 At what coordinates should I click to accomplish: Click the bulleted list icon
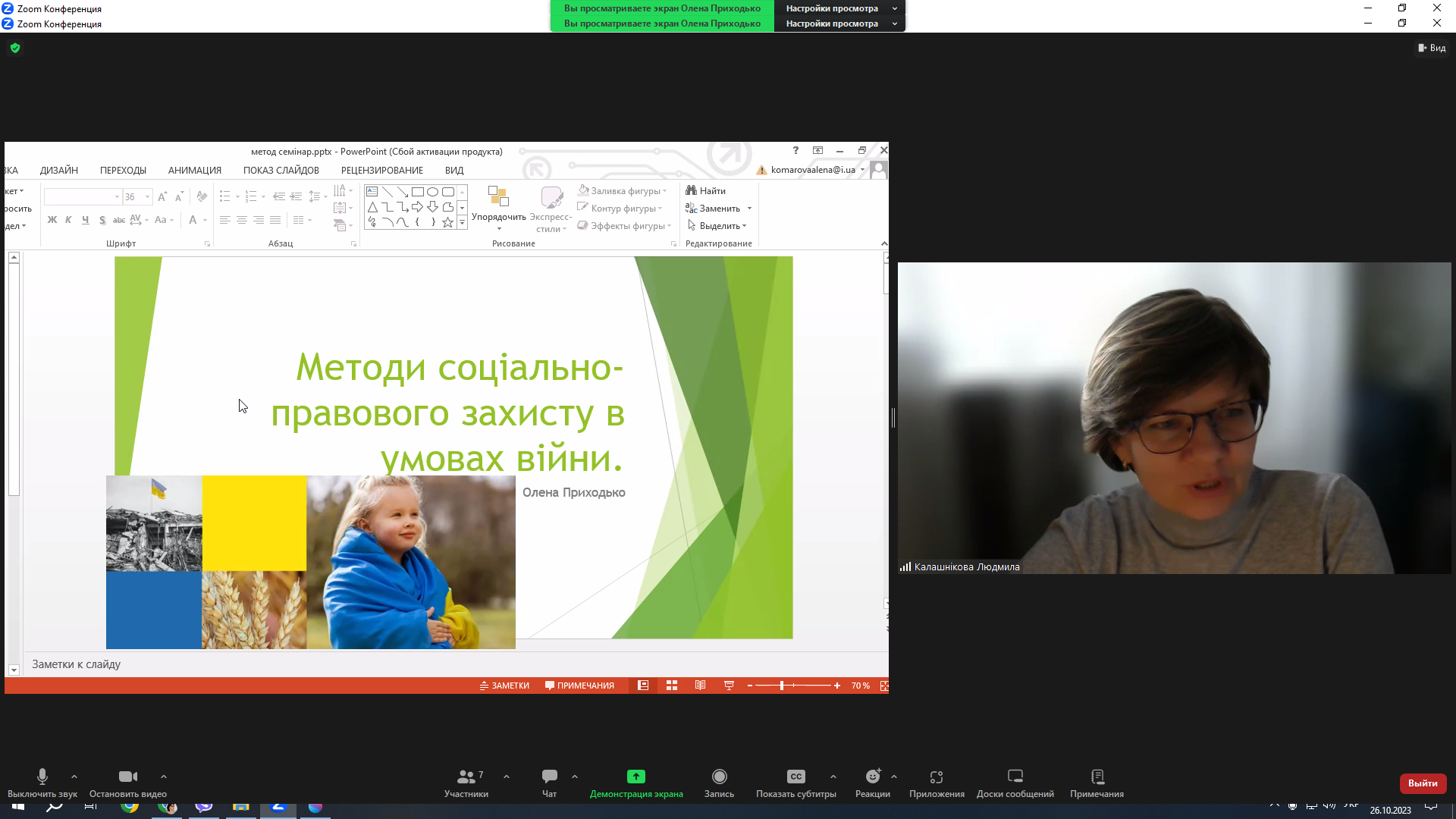(x=225, y=196)
